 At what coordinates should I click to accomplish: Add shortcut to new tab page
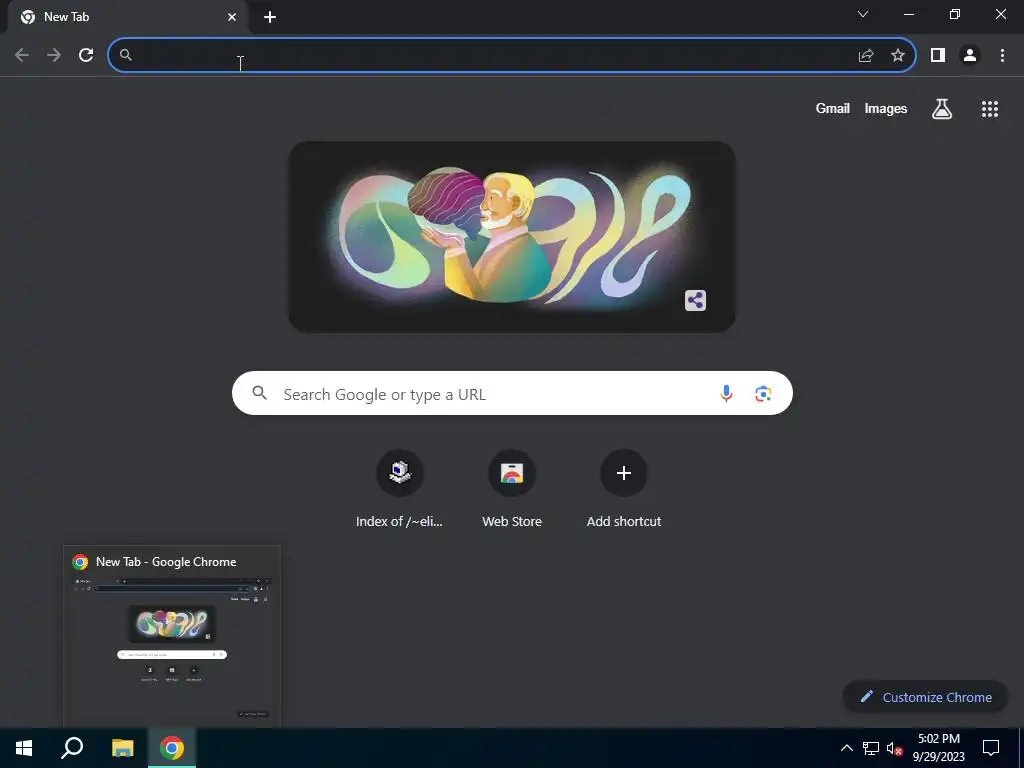click(624, 488)
